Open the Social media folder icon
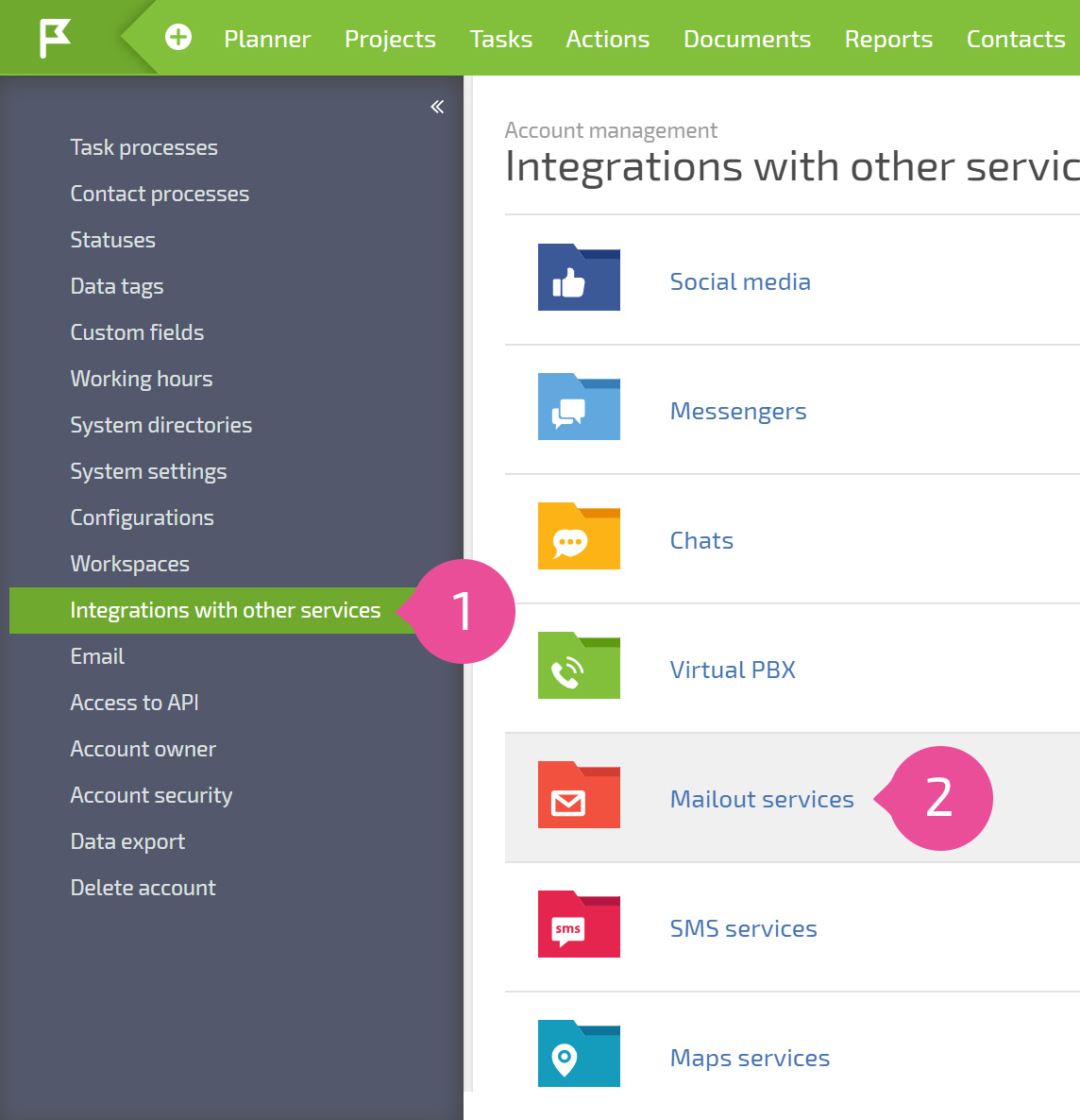 [x=579, y=277]
